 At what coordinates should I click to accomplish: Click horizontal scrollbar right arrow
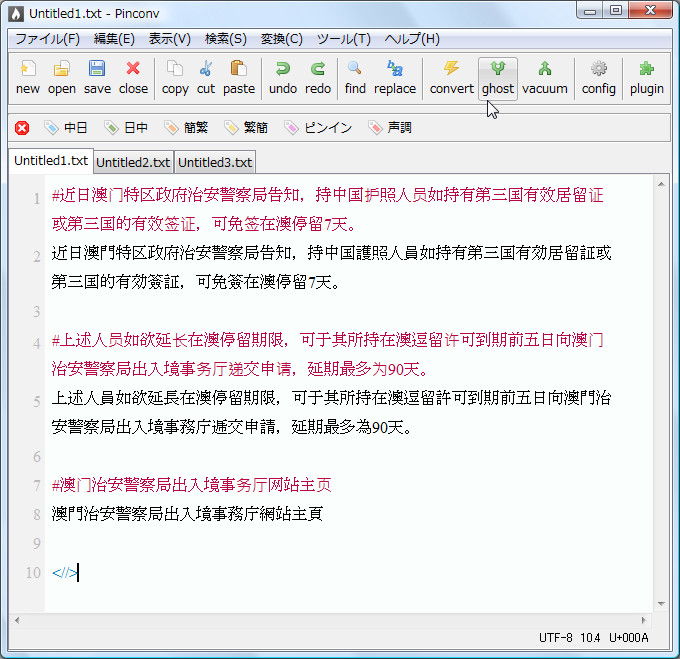click(644, 620)
